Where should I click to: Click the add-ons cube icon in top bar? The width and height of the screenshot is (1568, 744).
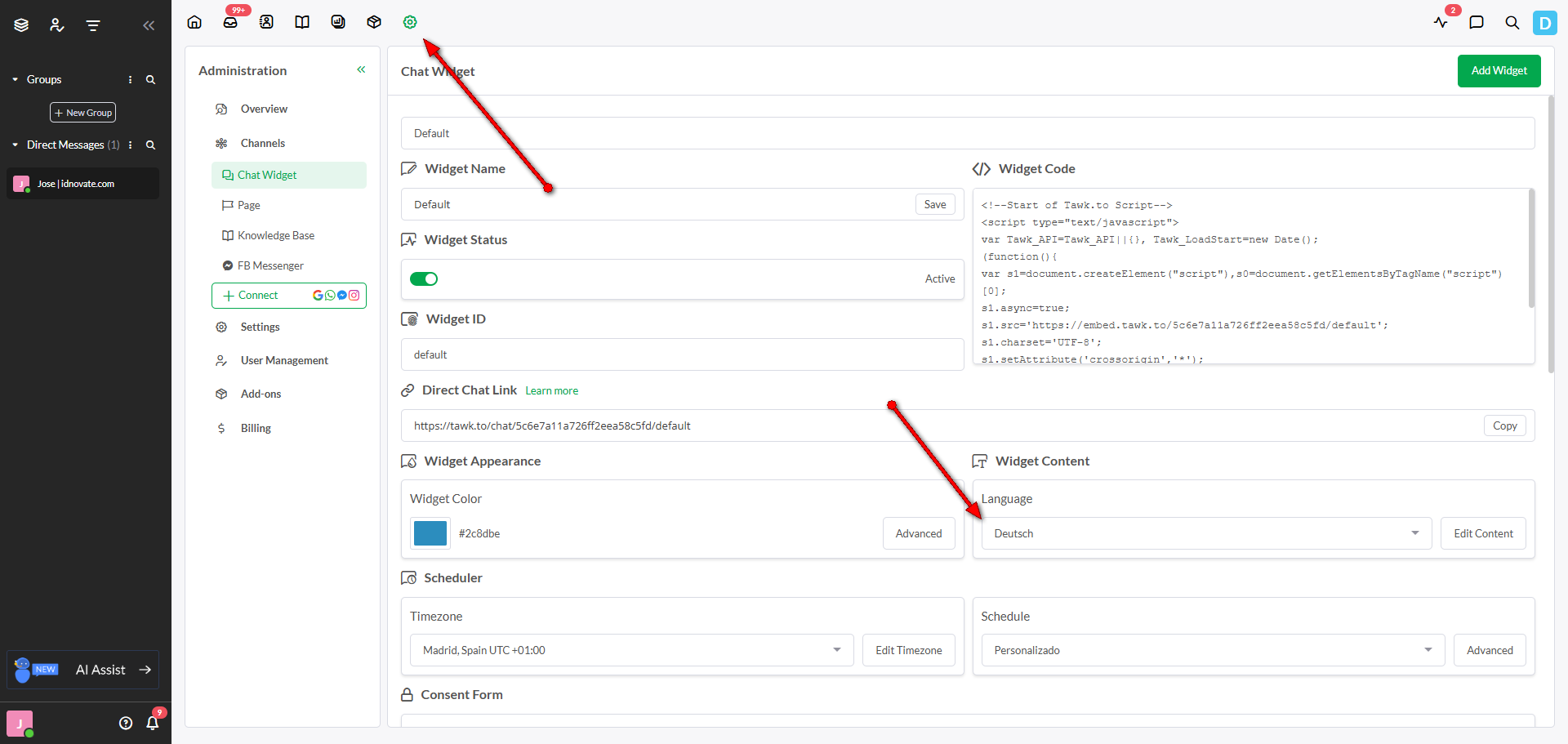[x=374, y=22]
